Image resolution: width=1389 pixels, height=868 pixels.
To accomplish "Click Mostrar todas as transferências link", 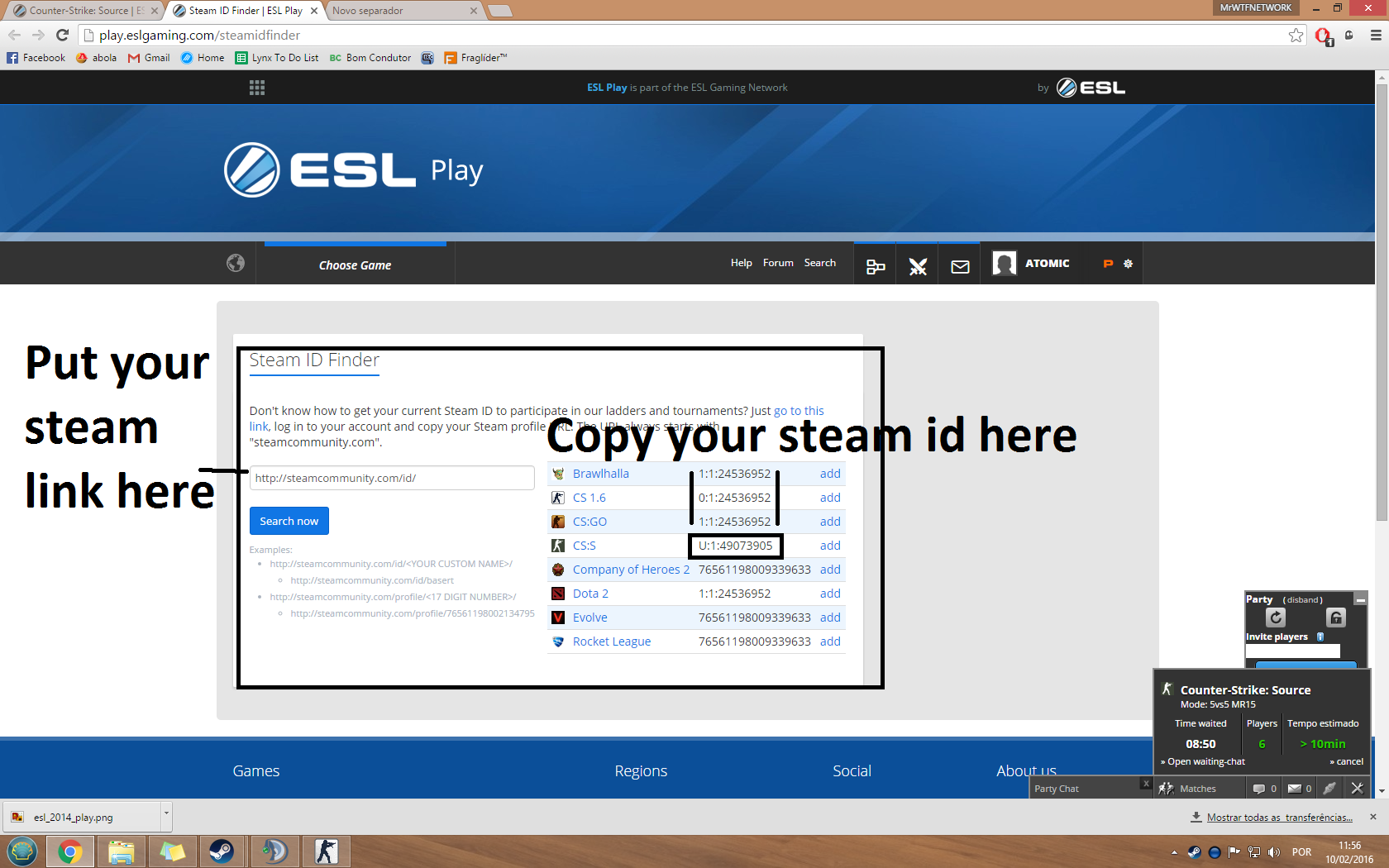I will coord(1280,818).
